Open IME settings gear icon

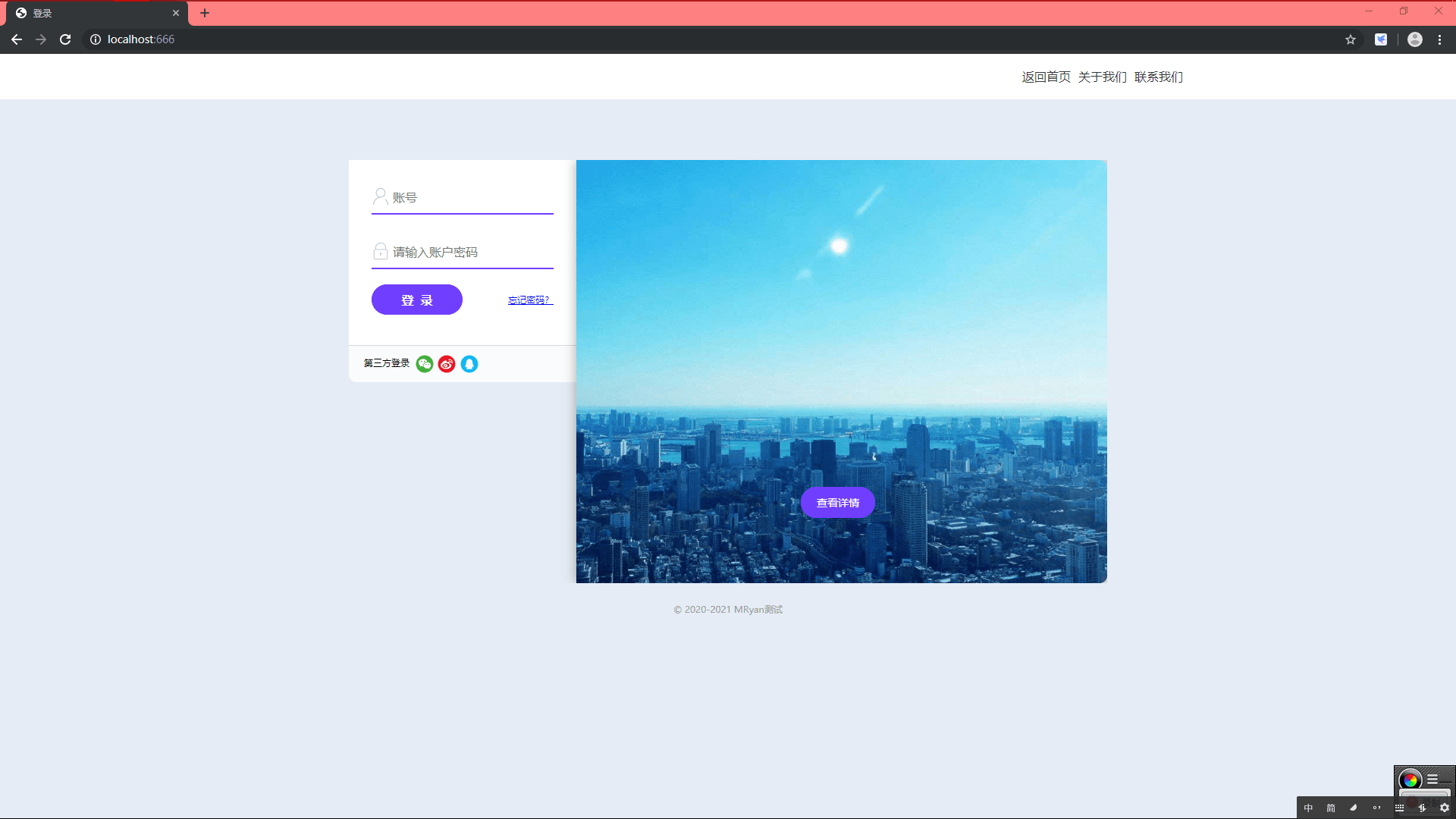(x=1445, y=808)
